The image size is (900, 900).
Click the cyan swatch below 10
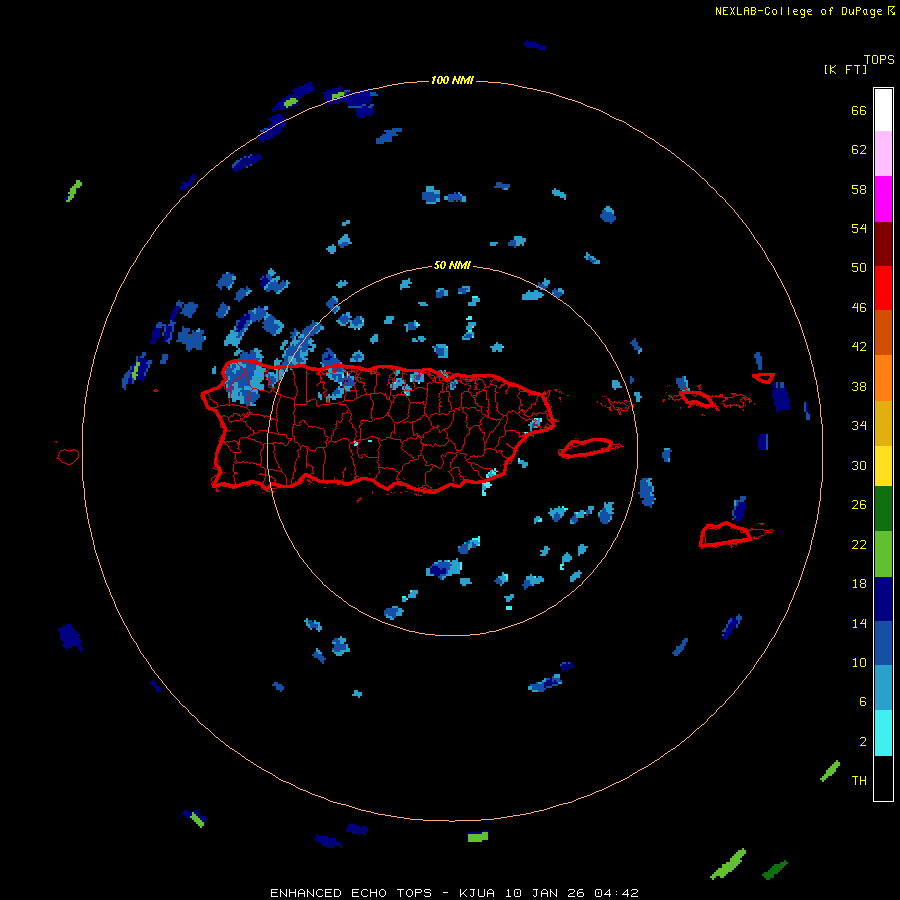pyautogui.click(x=883, y=733)
